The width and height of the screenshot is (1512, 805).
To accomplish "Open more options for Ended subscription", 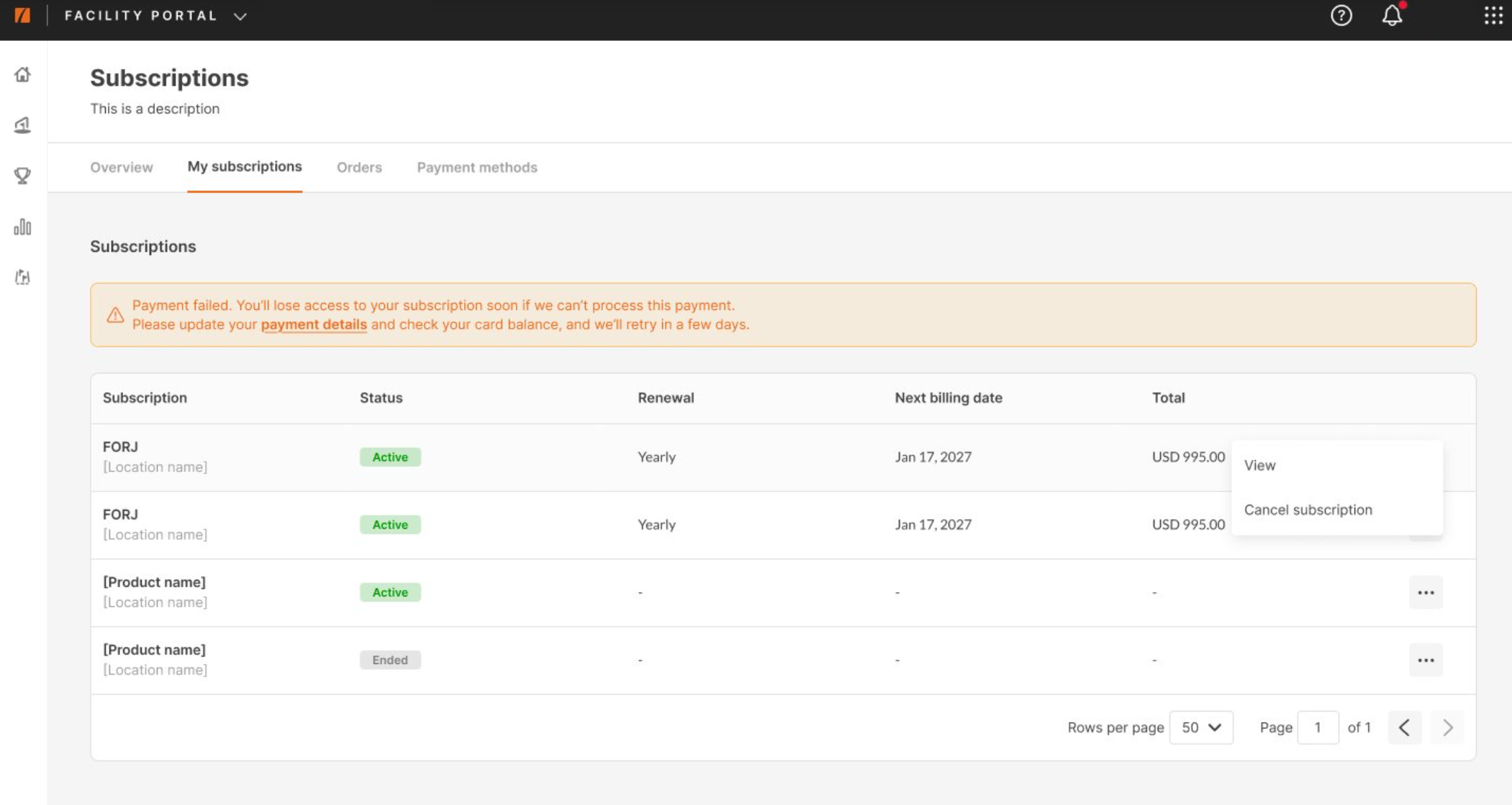I will 1426,660.
